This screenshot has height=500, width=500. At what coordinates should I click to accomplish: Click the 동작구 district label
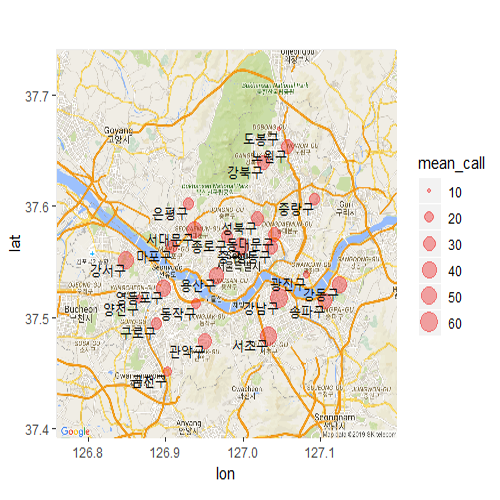pyautogui.click(x=178, y=314)
